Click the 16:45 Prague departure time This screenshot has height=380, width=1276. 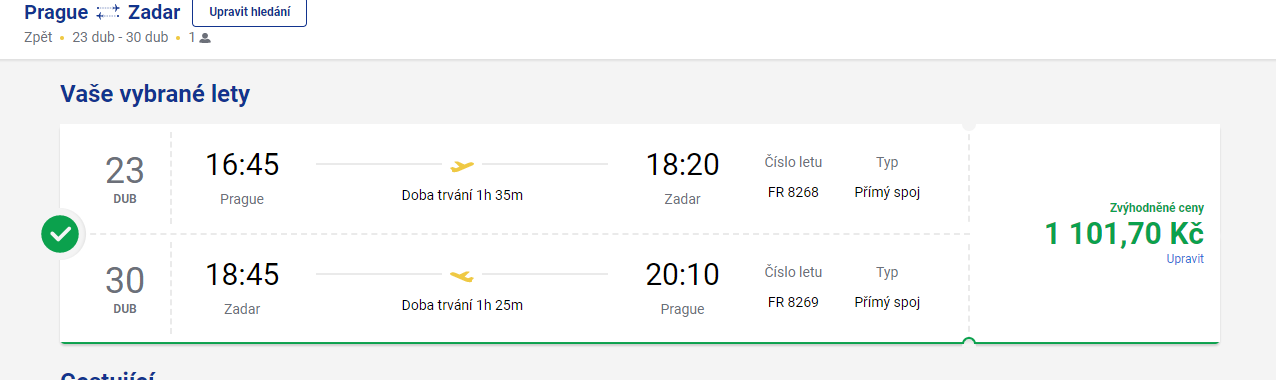[x=242, y=164]
